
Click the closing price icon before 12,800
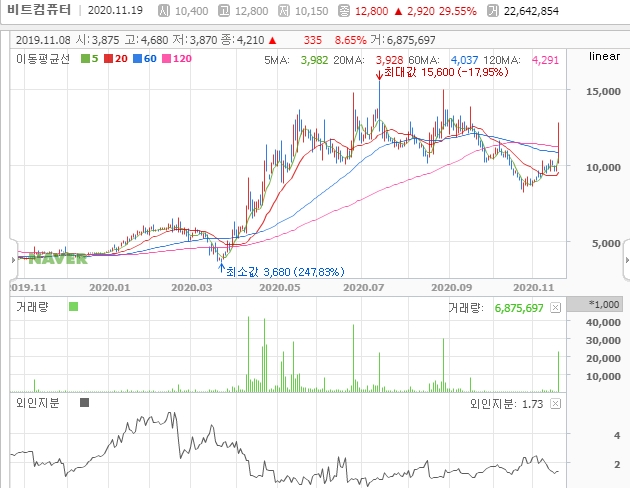(344, 11)
